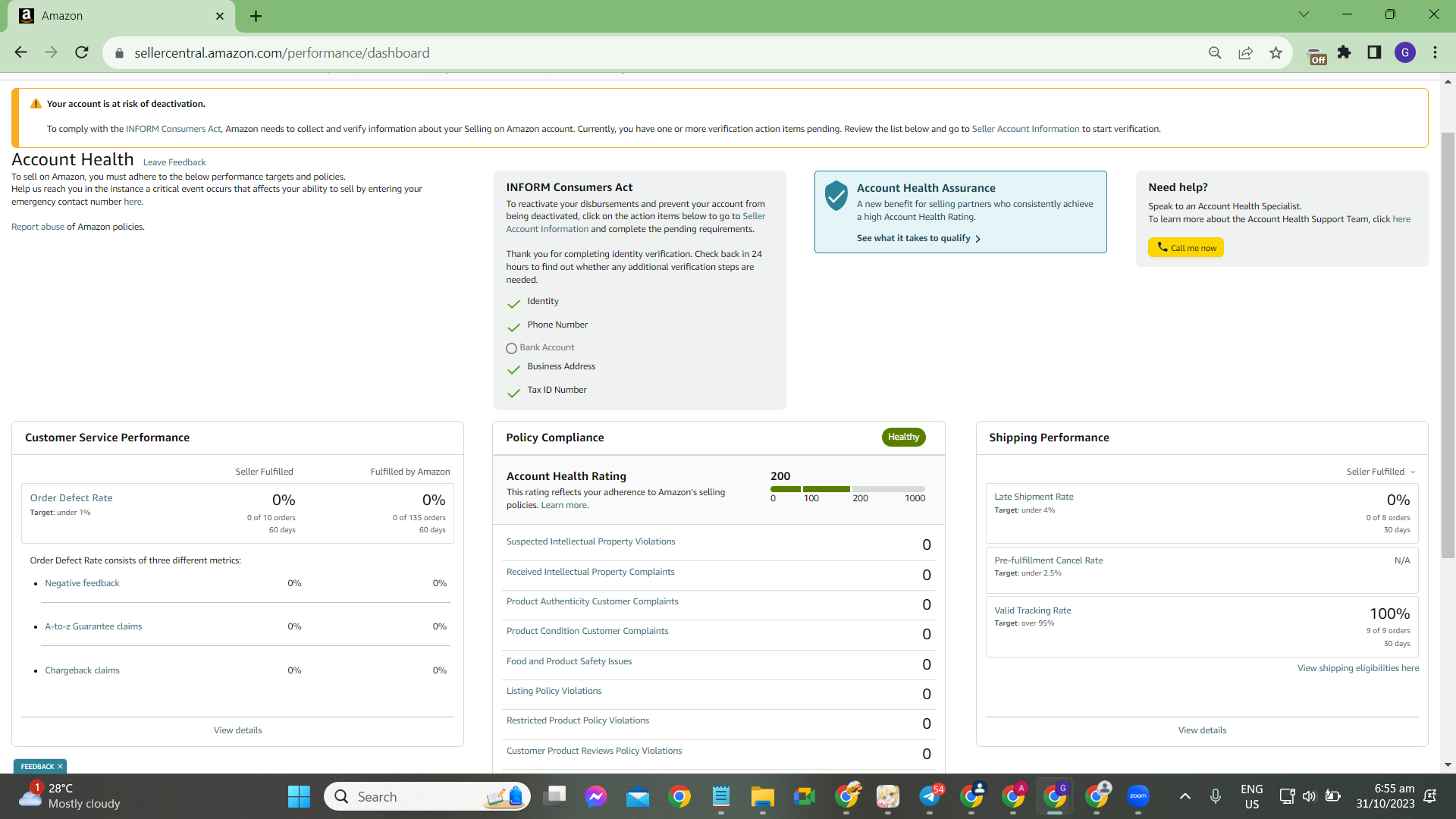
Task: Open the browser zoom control in the address bar
Action: 1215,52
